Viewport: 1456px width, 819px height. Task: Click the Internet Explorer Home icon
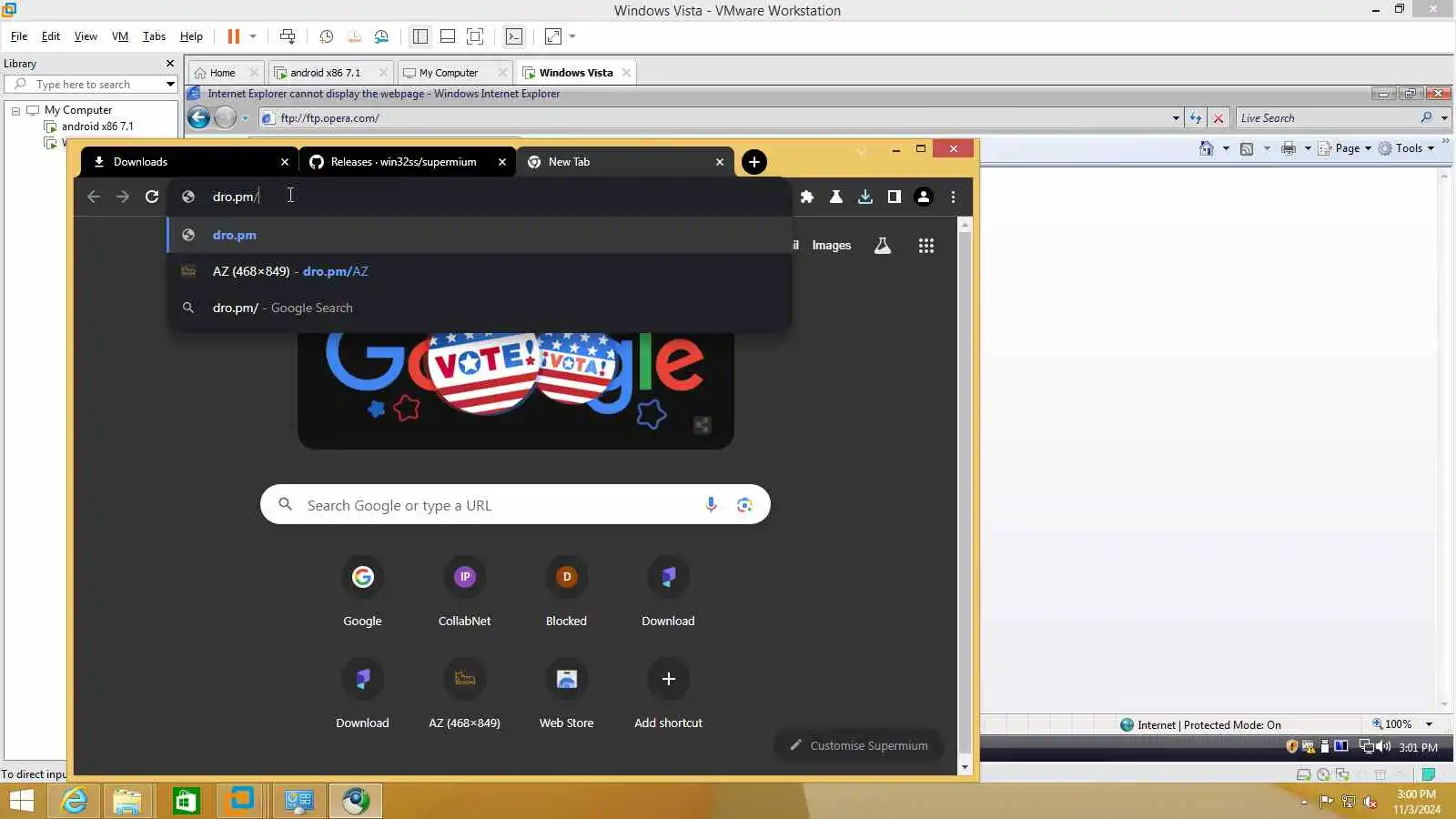pos(1207,148)
